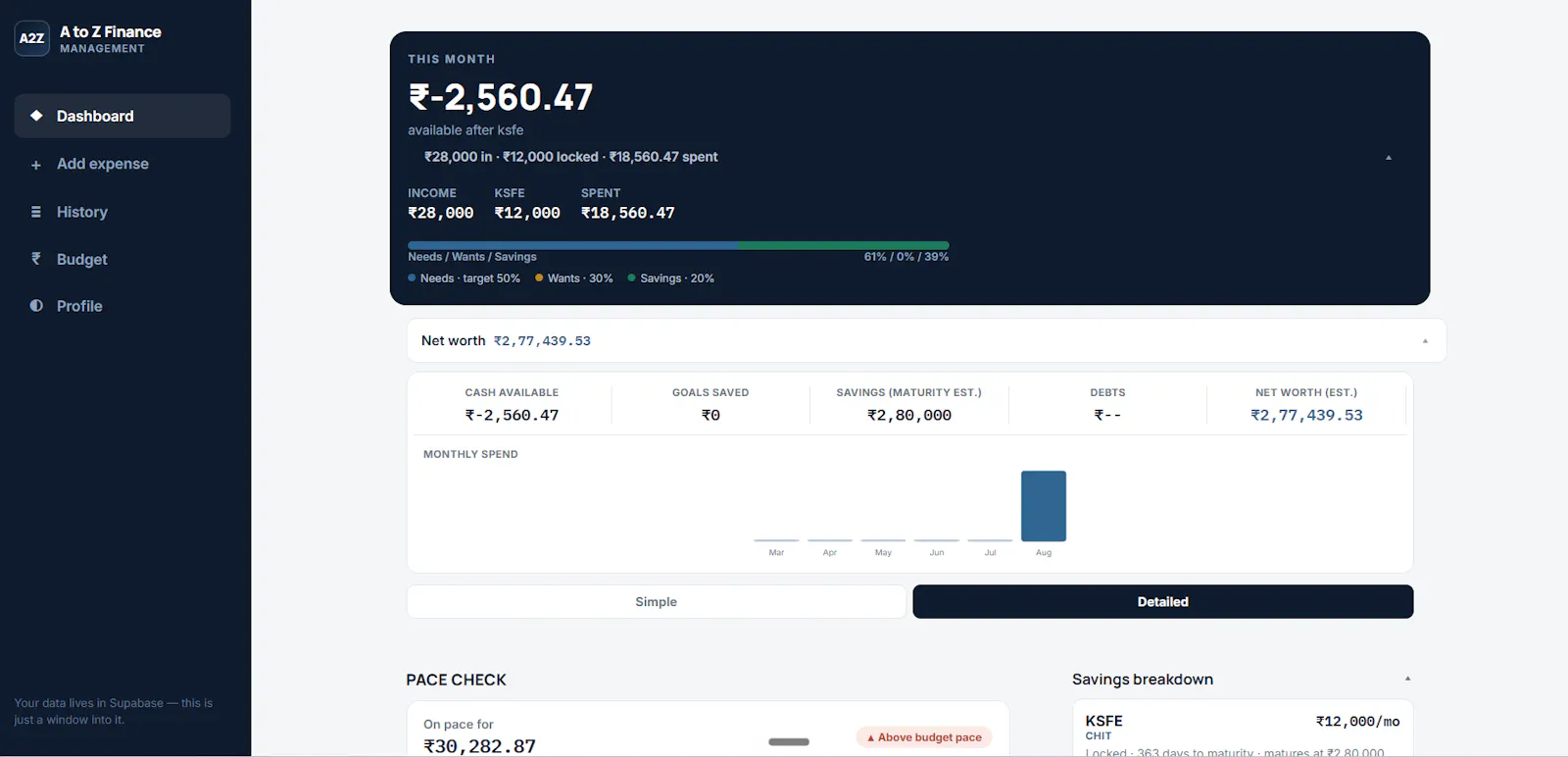Click the ₹28,000 in · ₹12,000 locked summary line
This screenshot has height=757, width=1568.
coord(570,157)
